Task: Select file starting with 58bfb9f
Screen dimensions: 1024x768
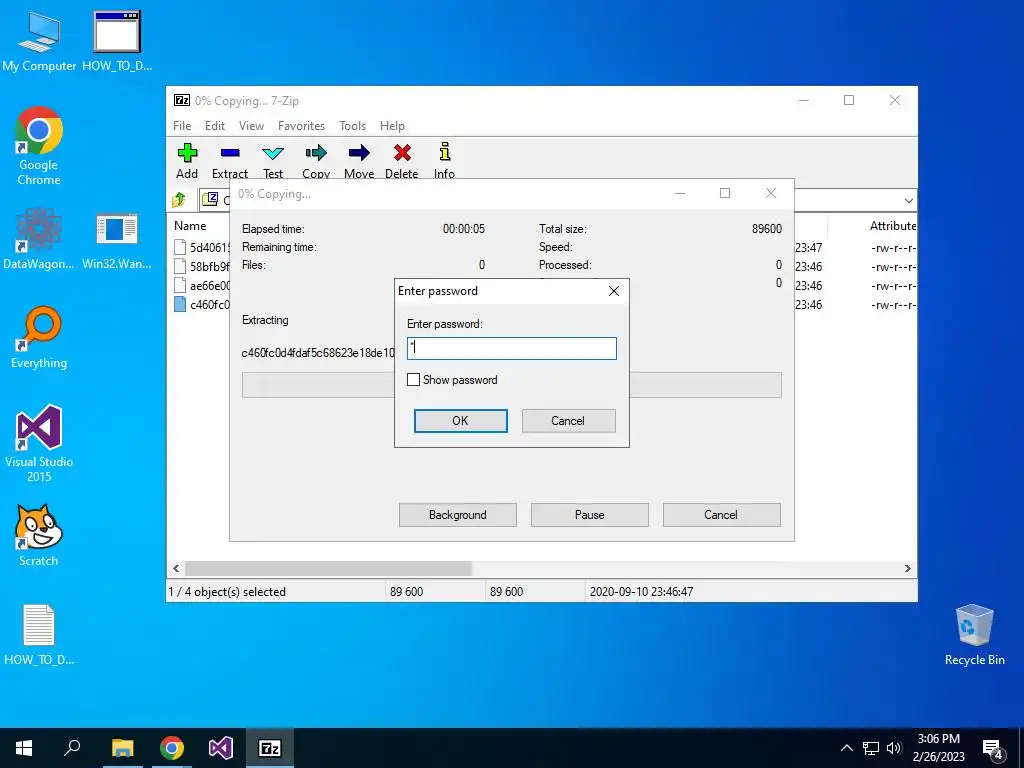Action: click(x=202, y=266)
